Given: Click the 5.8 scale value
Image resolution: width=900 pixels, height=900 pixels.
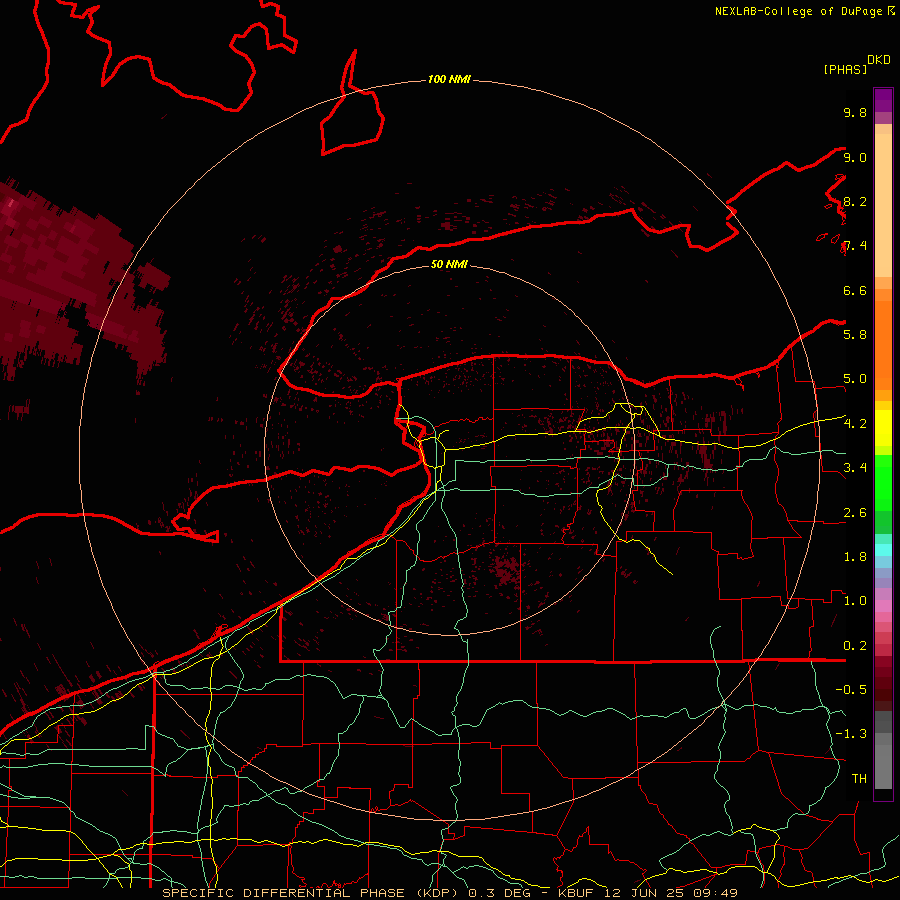Looking at the screenshot, I should click(855, 335).
